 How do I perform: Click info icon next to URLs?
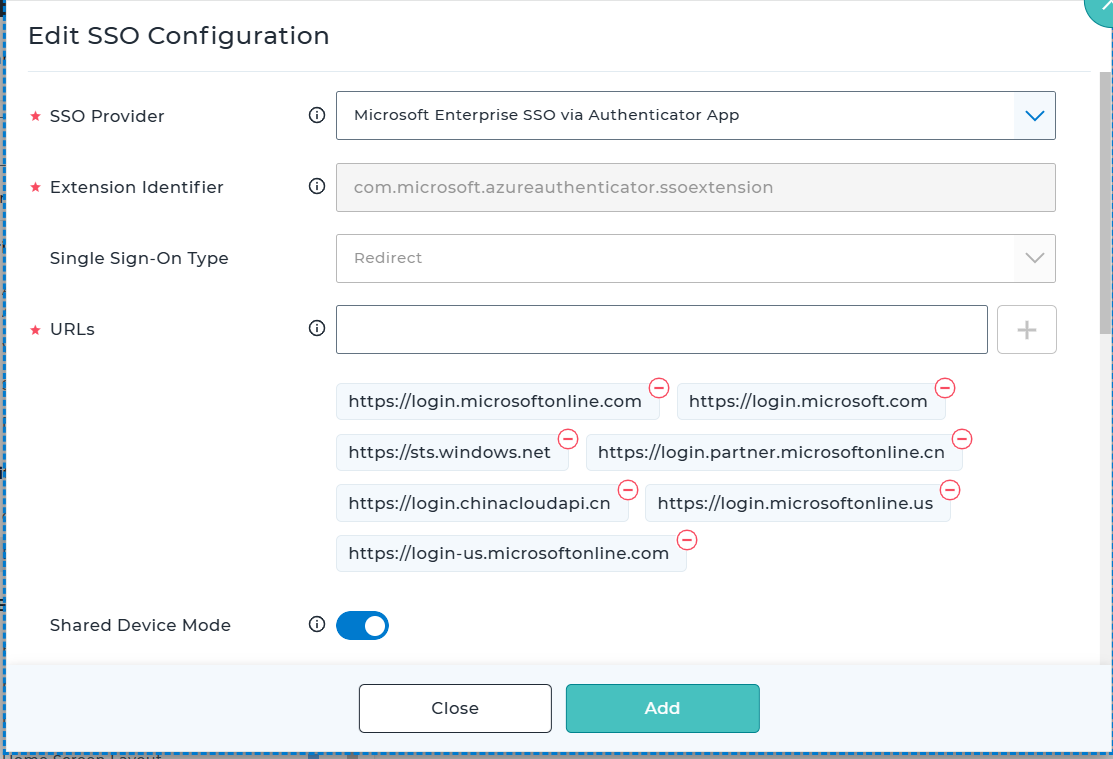[317, 328]
